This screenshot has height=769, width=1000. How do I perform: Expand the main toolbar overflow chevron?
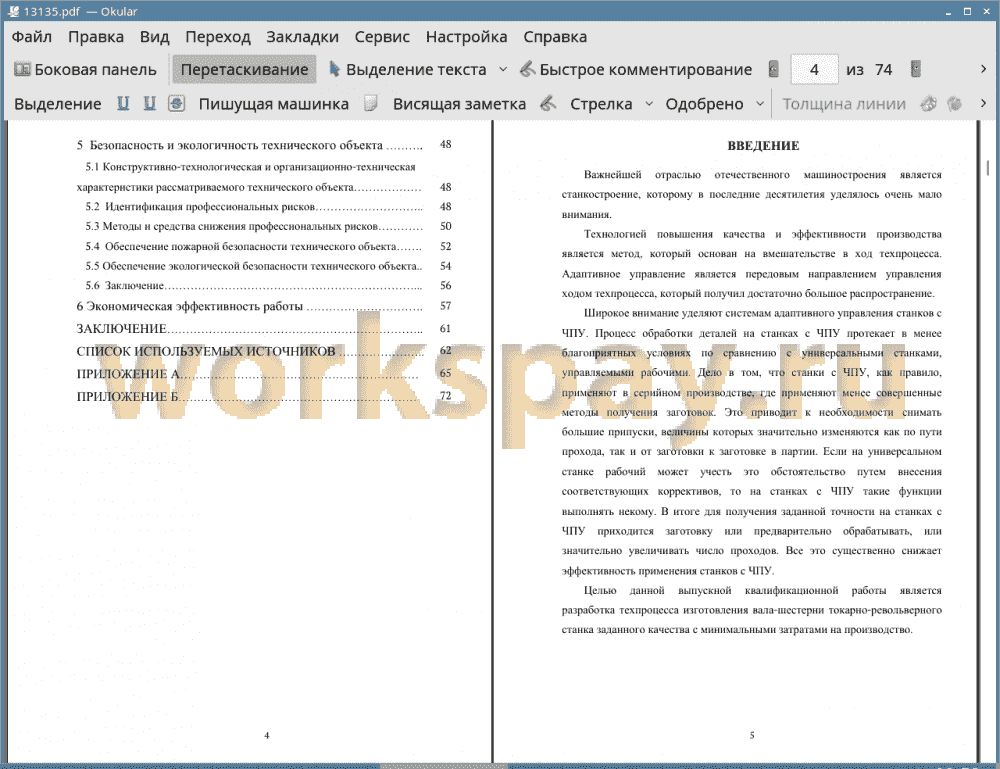[983, 69]
